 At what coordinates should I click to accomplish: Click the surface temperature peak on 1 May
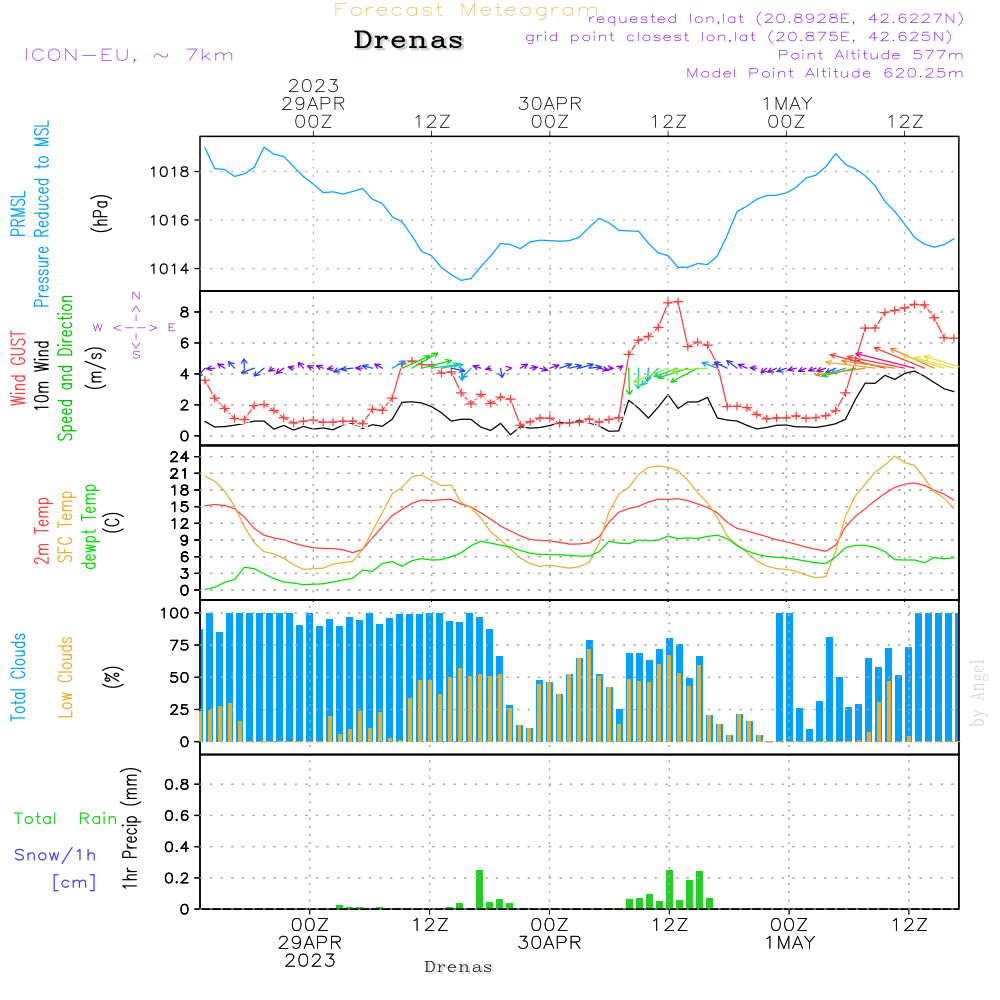coord(895,456)
